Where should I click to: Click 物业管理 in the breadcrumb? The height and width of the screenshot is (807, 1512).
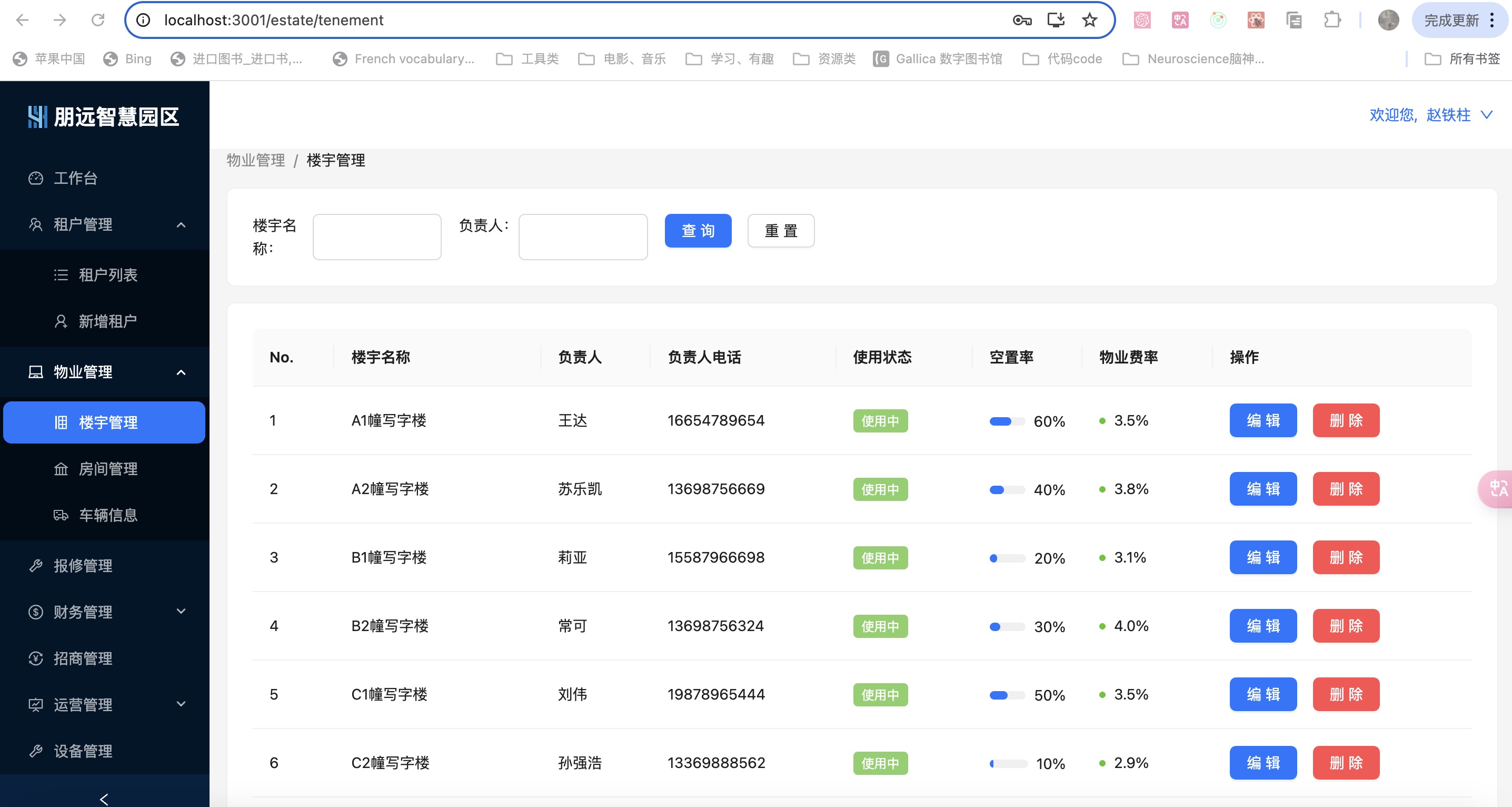[256, 160]
